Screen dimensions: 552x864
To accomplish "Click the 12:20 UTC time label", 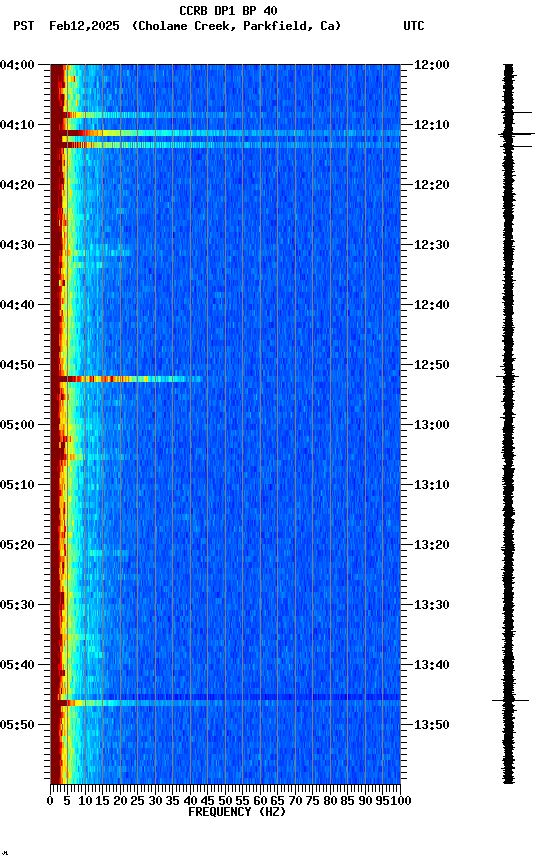I will pos(431,185).
